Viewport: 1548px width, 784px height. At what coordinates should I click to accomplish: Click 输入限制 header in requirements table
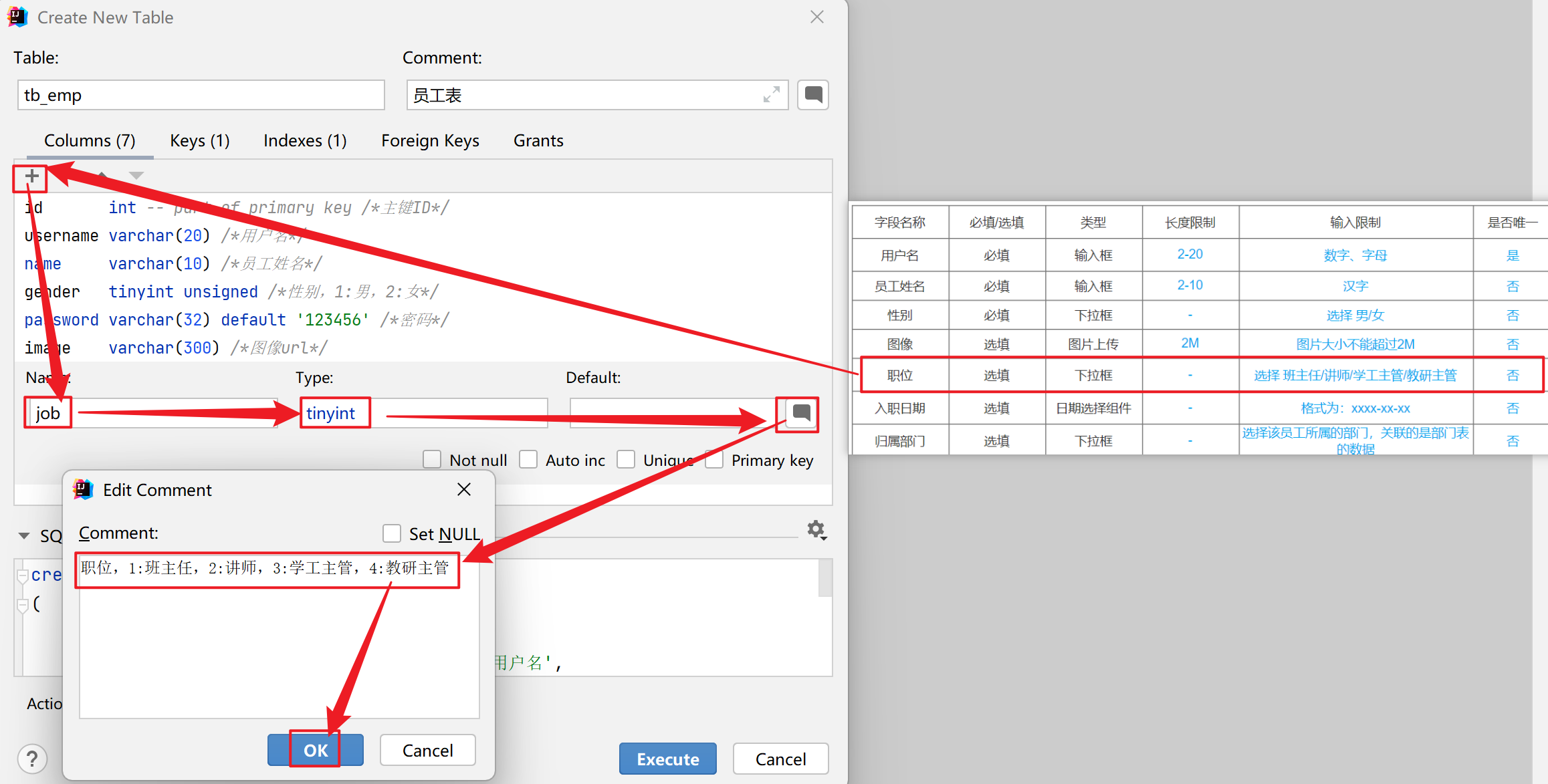[x=1355, y=223]
